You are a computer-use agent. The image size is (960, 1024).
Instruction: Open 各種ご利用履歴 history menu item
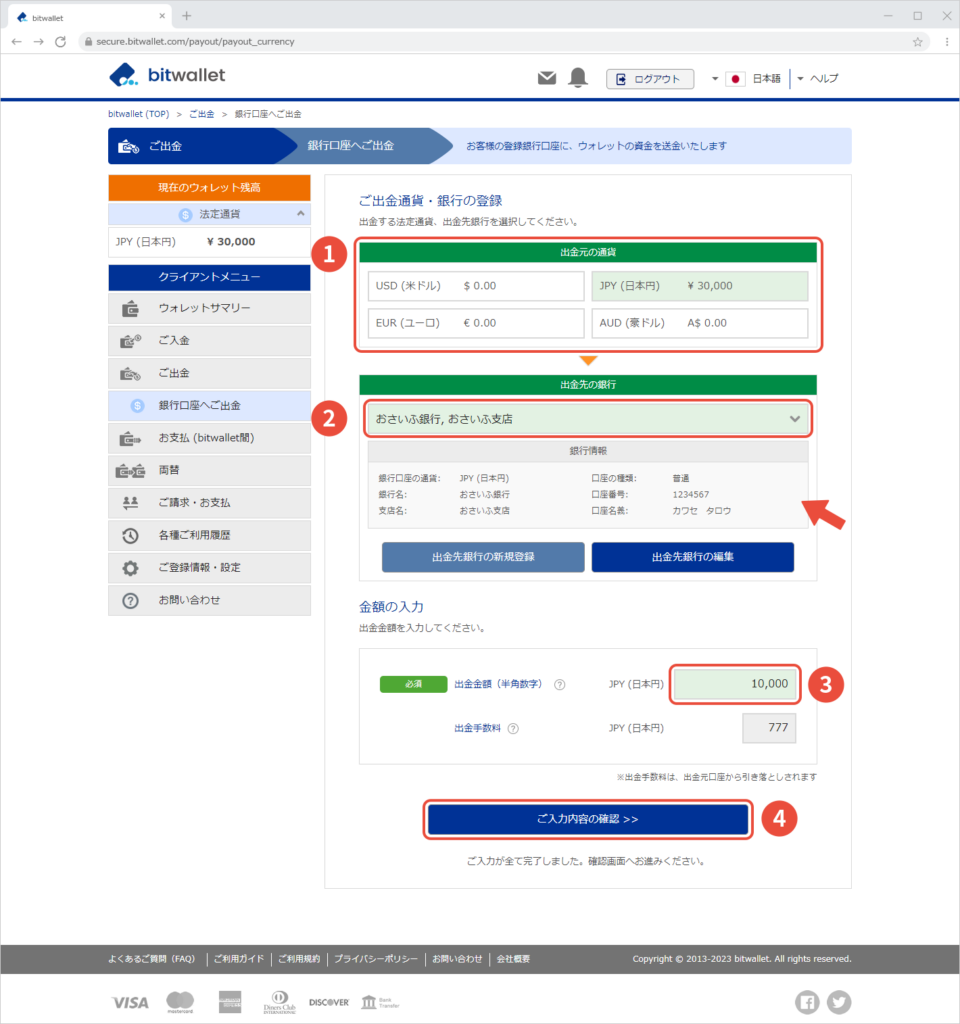point(209,536)
